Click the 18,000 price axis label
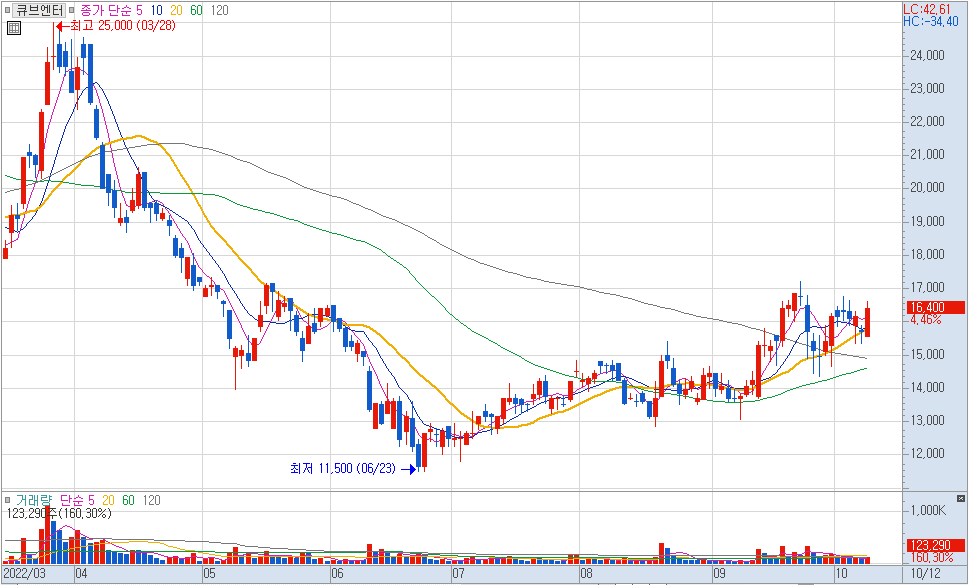 tap(927, 255)
